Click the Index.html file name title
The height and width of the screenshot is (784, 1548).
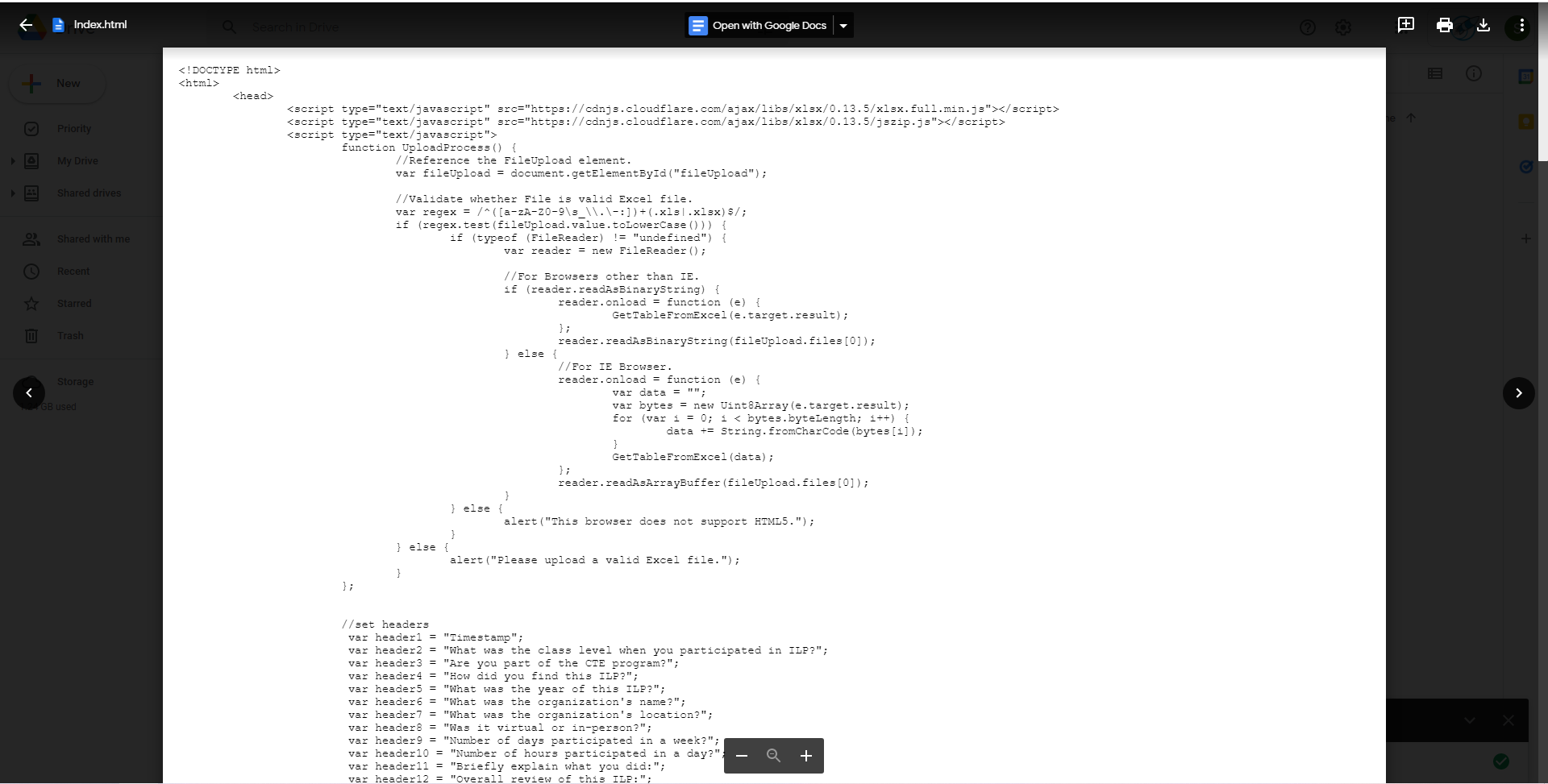(x=100, y=25)
